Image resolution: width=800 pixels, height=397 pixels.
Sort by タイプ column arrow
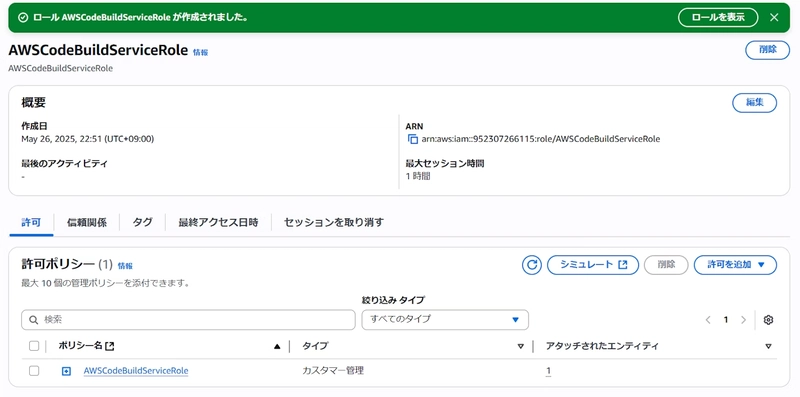520,346
